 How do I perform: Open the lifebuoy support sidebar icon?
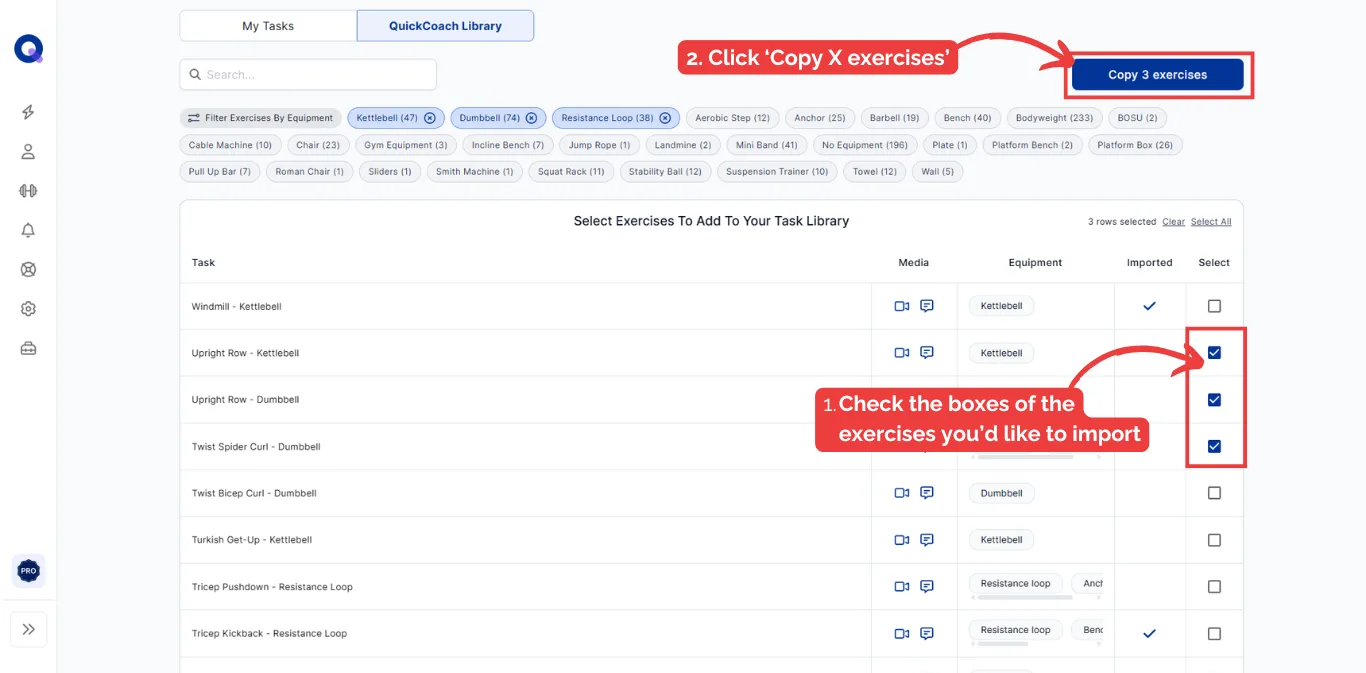[28, 269]
